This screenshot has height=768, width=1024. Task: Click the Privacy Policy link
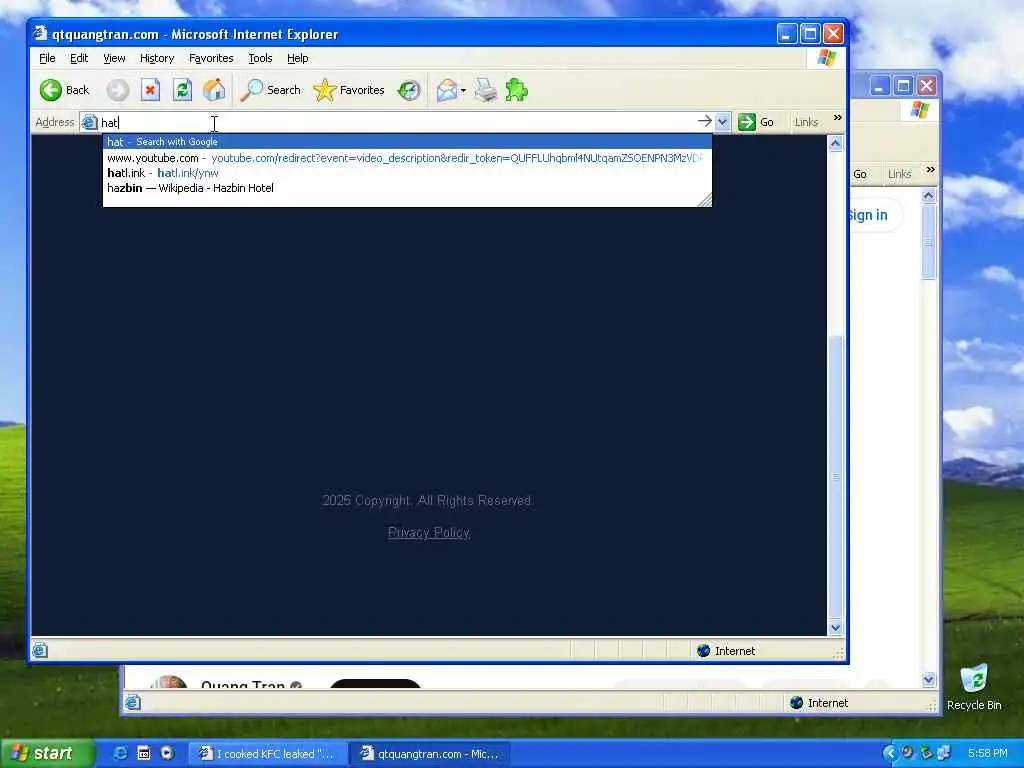[x=429, y=532]
